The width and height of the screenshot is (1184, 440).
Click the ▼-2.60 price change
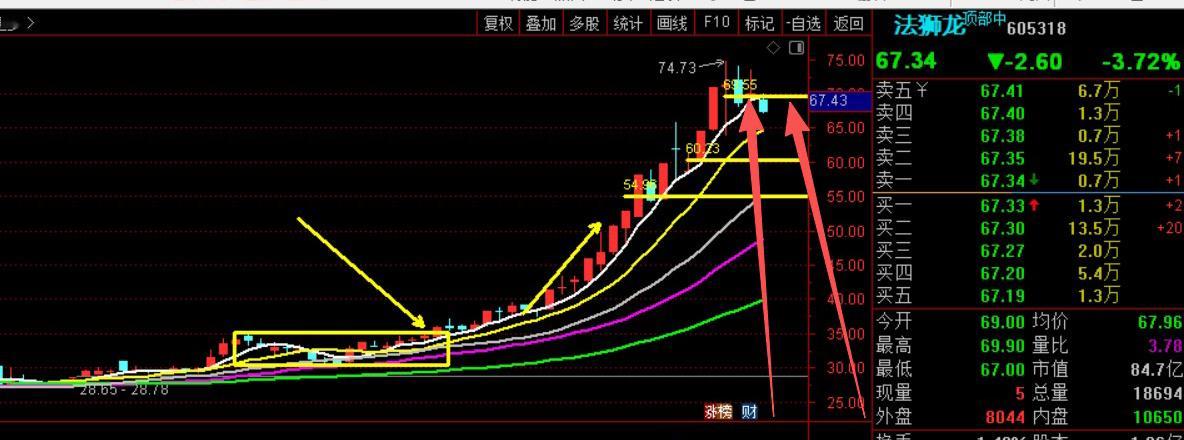tap(1025, 61)
